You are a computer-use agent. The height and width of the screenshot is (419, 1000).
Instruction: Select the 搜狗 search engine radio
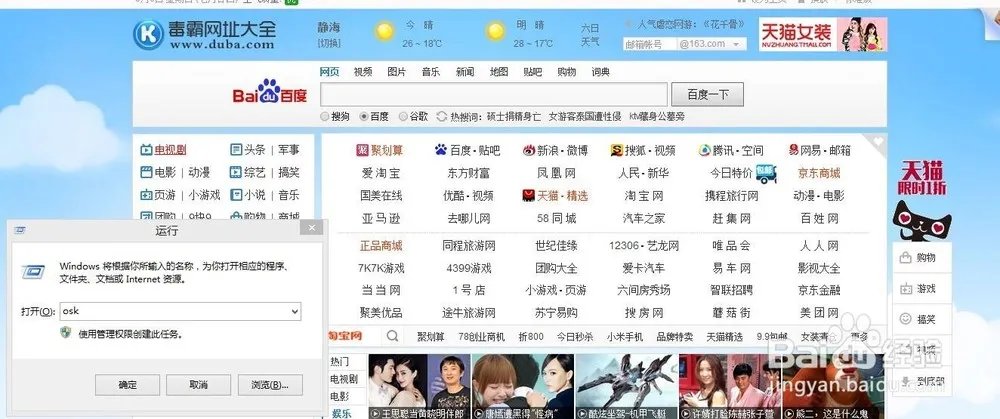pos(325,116)
